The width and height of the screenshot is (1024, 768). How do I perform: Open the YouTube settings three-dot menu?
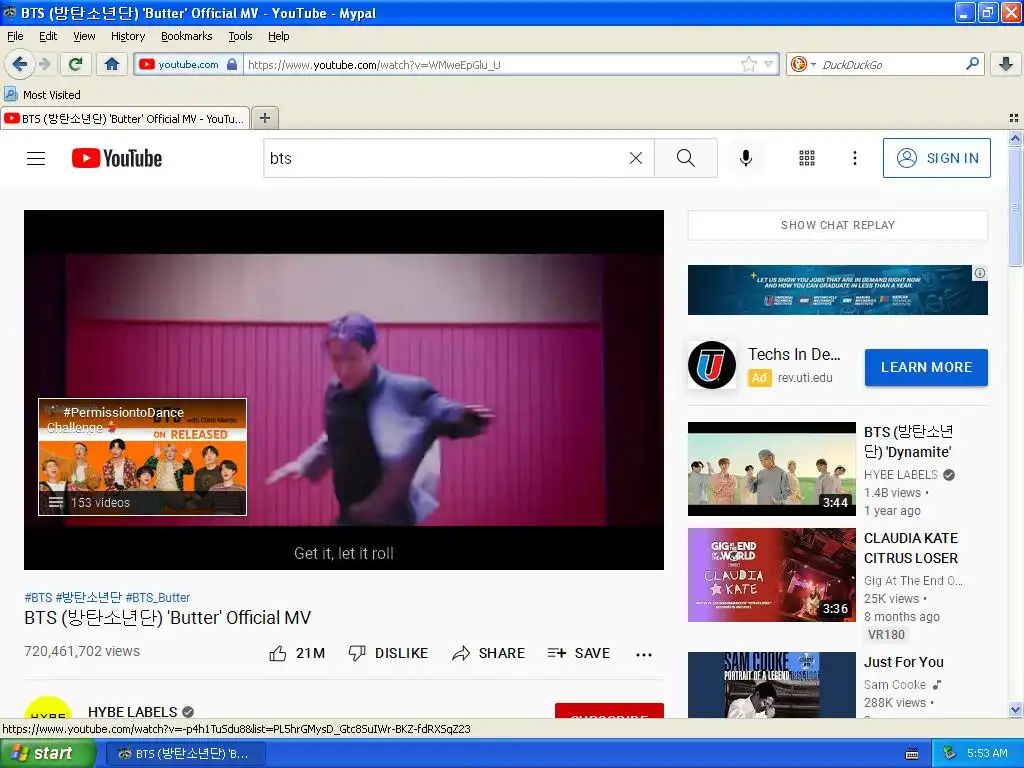(x=854, y=158)
